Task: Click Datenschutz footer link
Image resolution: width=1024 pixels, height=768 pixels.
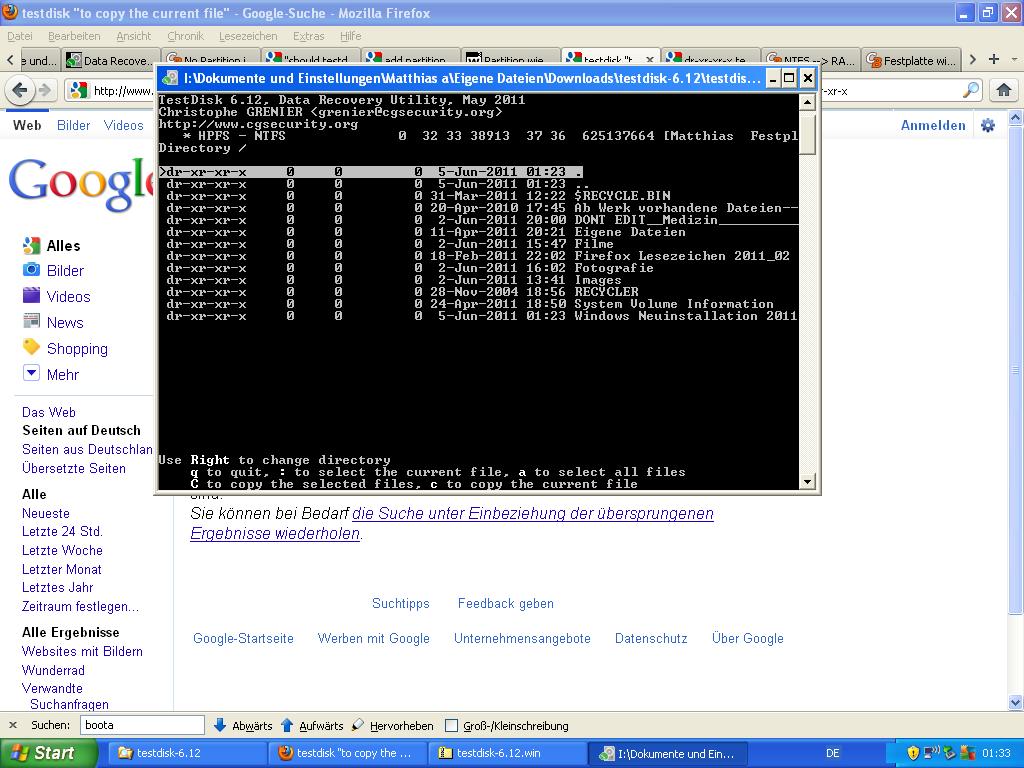Action: [651, 639]
